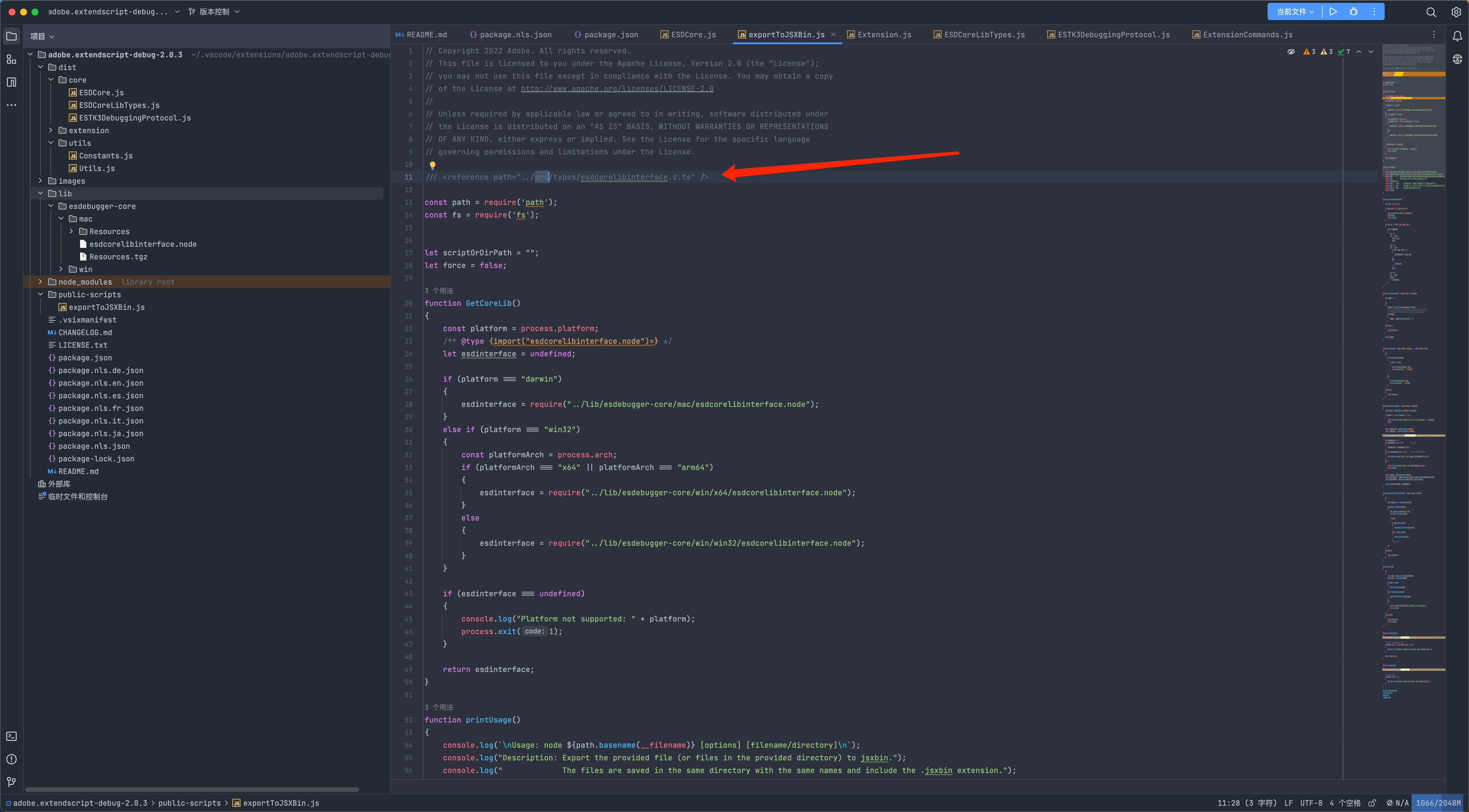This screenshot has height=812, width=1469.
Task: Toggle reader mode eye icon in editor
Action: (1291, 51)
